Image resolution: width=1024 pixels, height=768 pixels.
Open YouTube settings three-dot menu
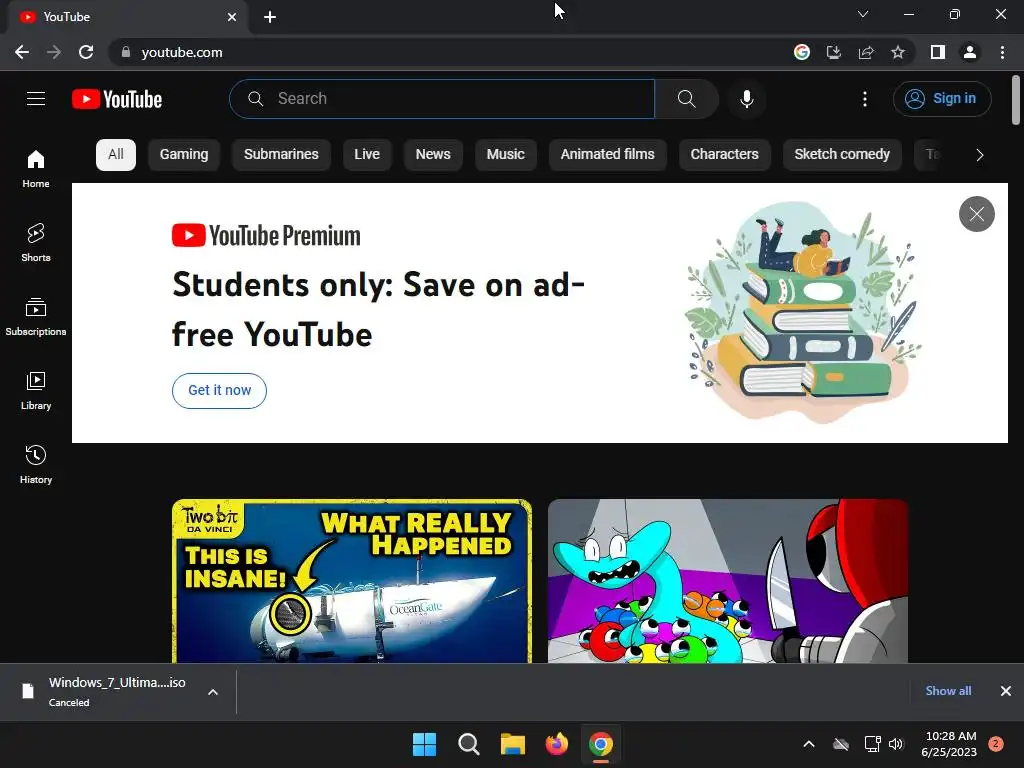865,99
